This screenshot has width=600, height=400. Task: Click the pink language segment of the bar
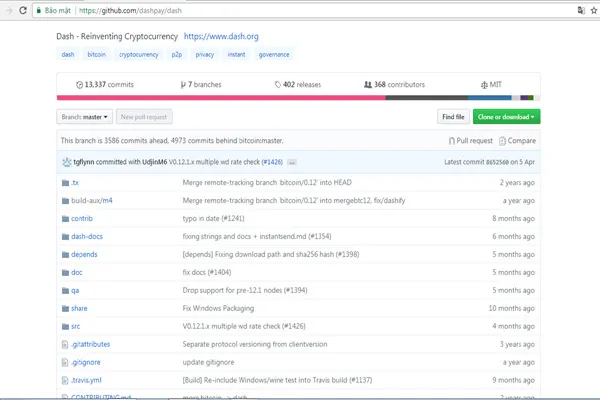221,98
